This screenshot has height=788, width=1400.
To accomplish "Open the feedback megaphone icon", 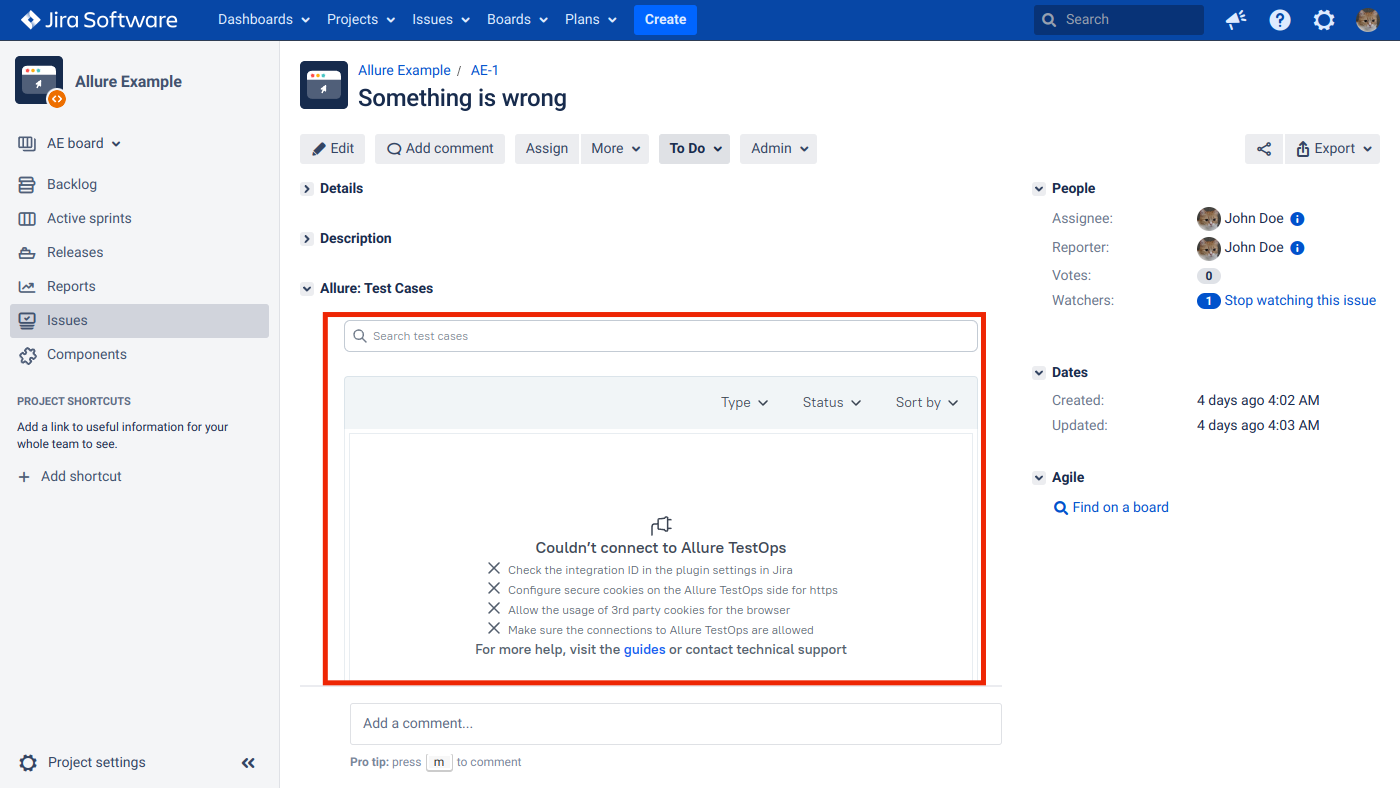I will [1236, 20].
